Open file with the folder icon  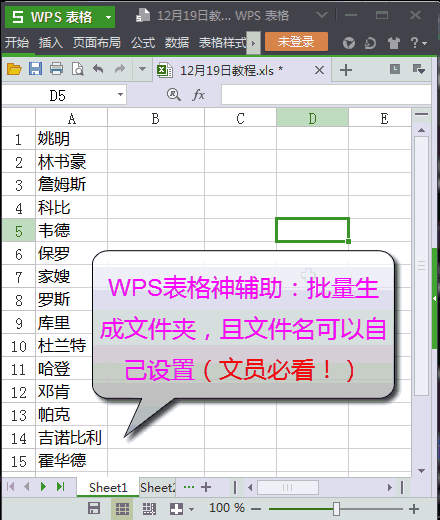pos(14,69)
